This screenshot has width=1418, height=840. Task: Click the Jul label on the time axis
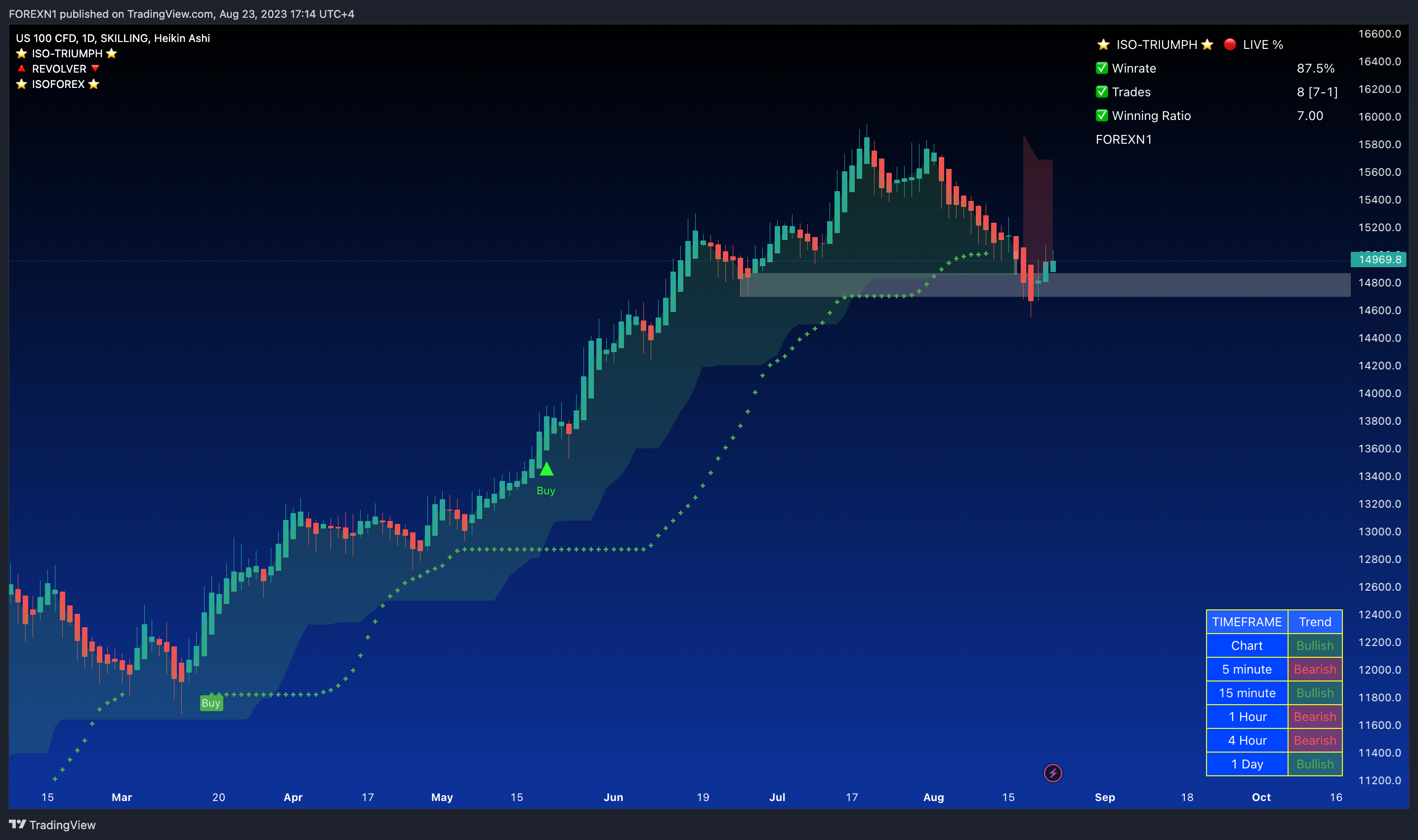click(777, 797)
